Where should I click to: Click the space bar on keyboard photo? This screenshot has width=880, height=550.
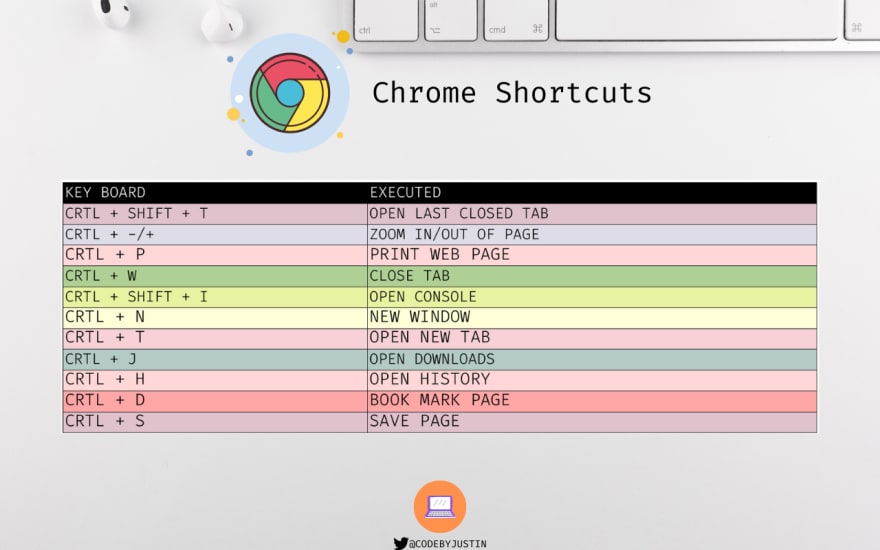click(x=696, y=19)
